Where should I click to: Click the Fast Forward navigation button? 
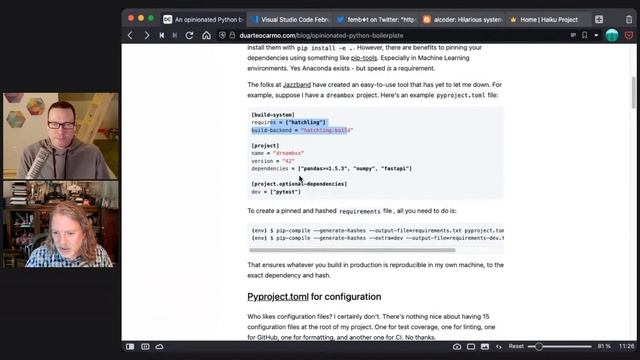(175, 36)
